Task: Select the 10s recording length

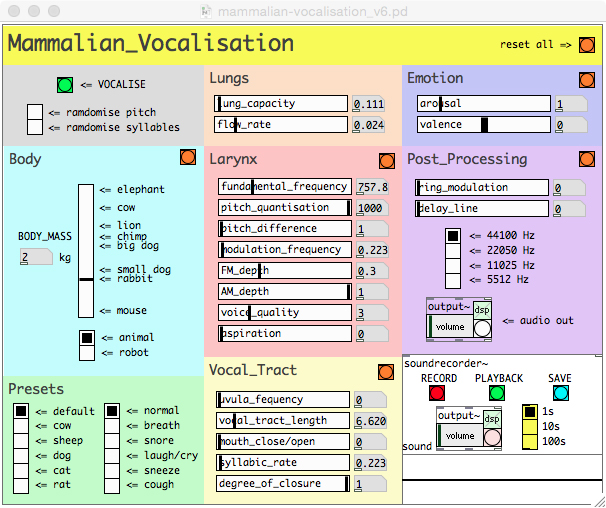Action: 530,426
